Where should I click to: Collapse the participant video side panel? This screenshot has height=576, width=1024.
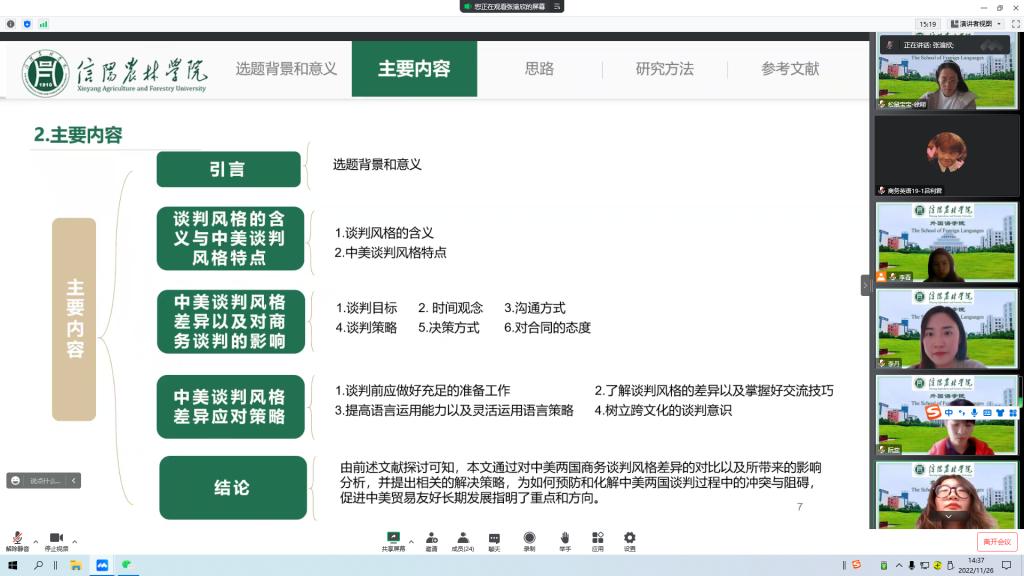(x=866, y=285)
